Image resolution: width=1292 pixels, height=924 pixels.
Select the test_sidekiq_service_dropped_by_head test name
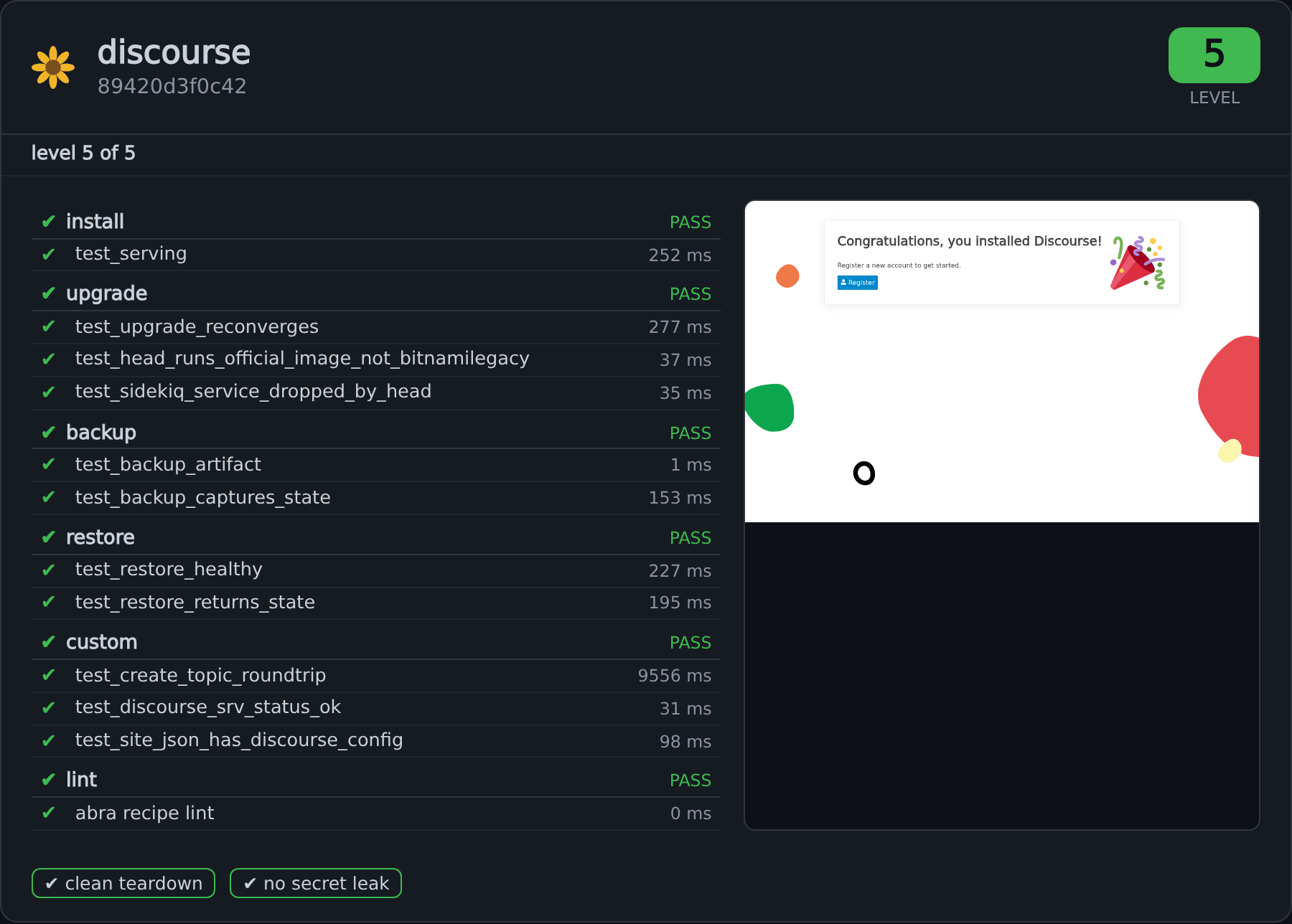tap(253, 392)
